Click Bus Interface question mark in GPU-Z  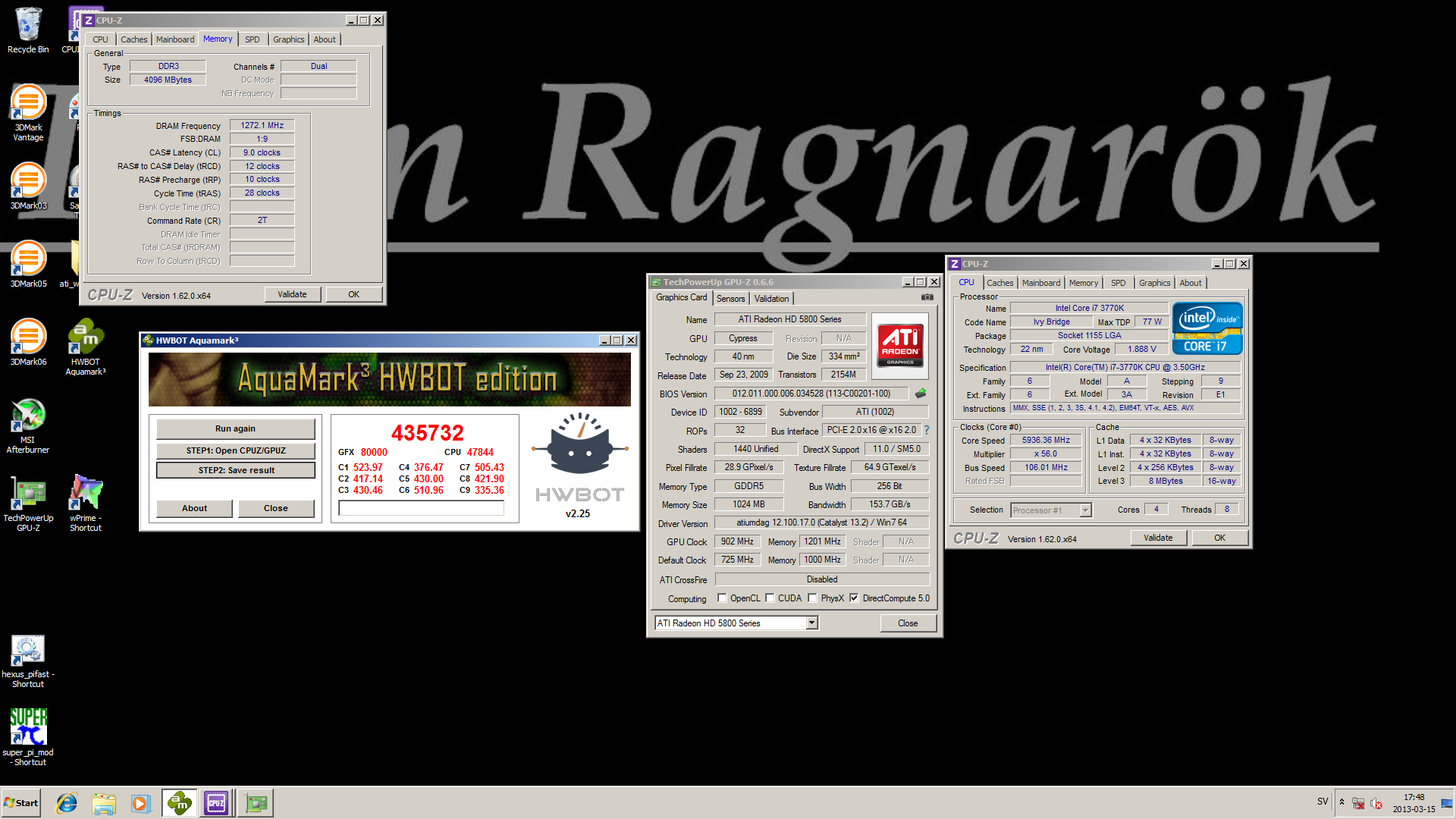[x=926, y=430]
